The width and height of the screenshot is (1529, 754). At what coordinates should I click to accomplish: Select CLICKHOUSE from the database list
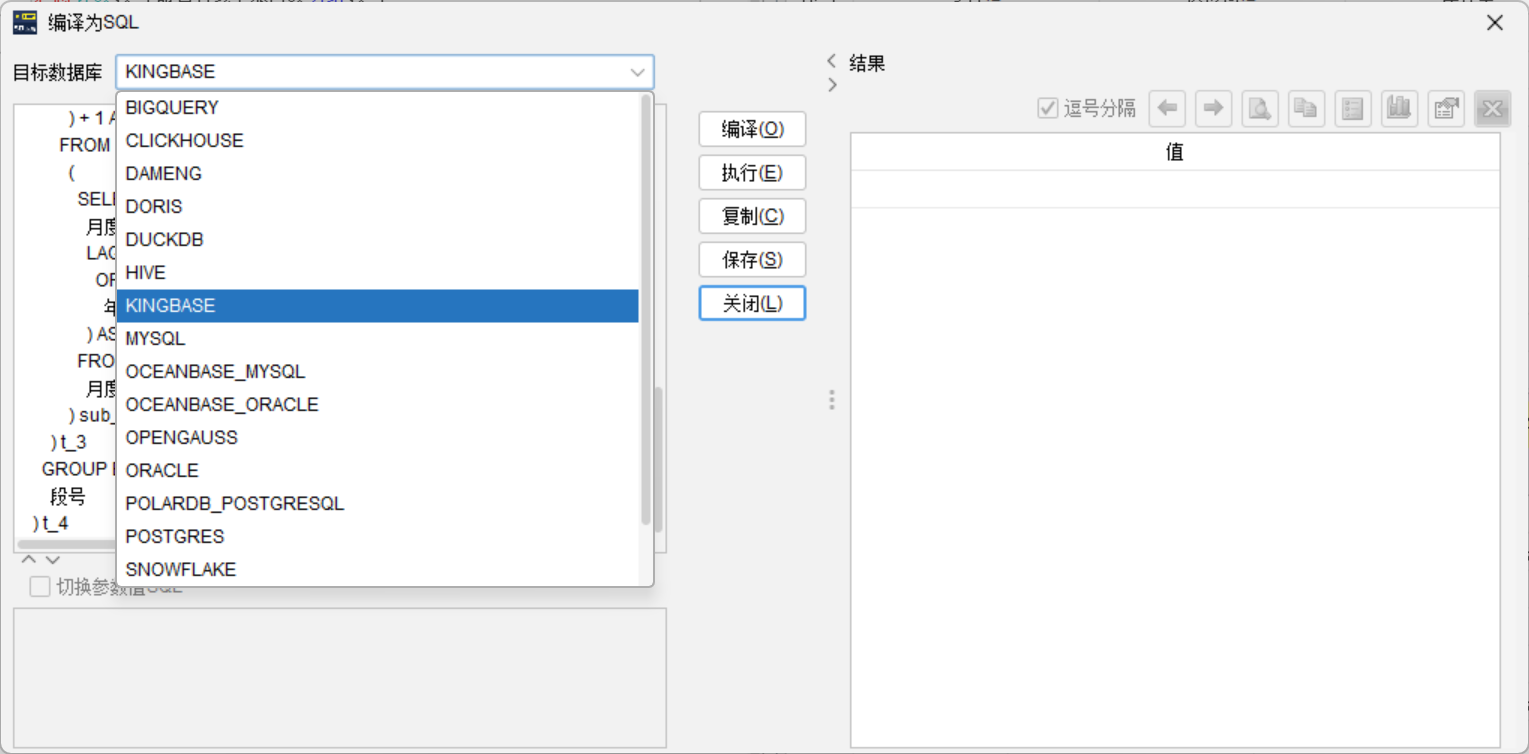coord(378,141)
